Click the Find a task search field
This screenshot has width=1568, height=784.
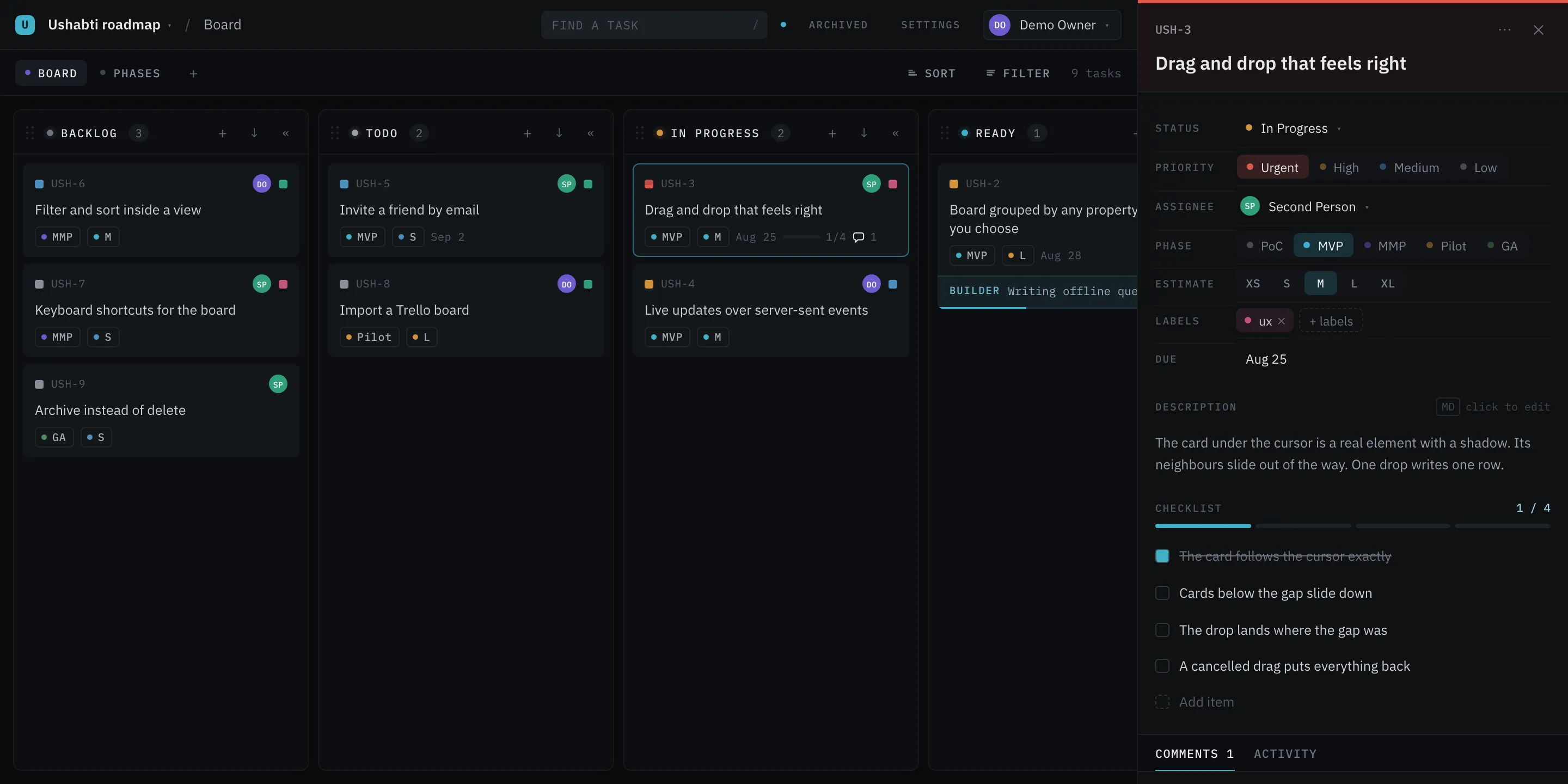click(654, 25)
